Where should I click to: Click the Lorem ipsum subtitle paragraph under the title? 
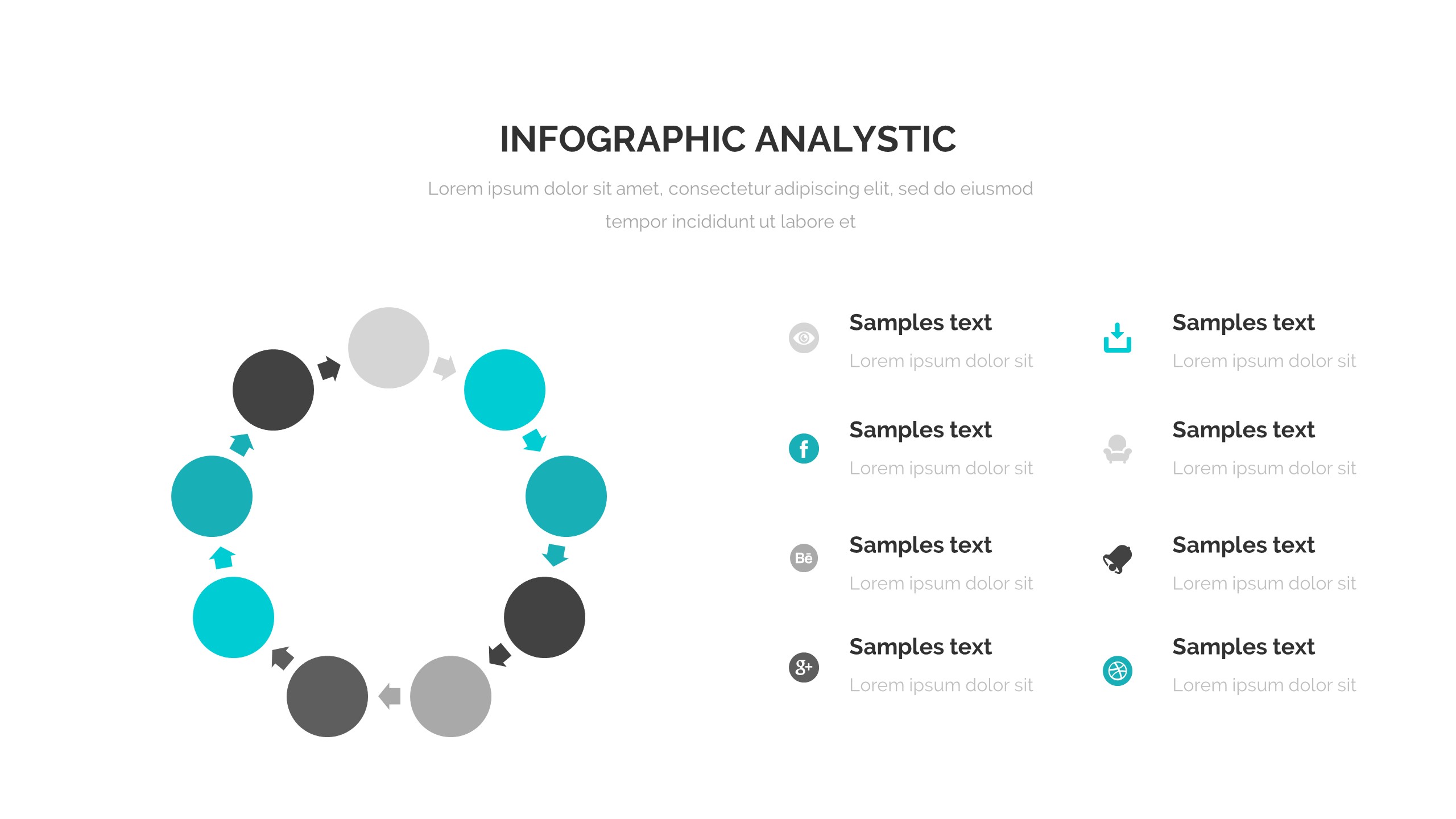click(x=730, y=205)
